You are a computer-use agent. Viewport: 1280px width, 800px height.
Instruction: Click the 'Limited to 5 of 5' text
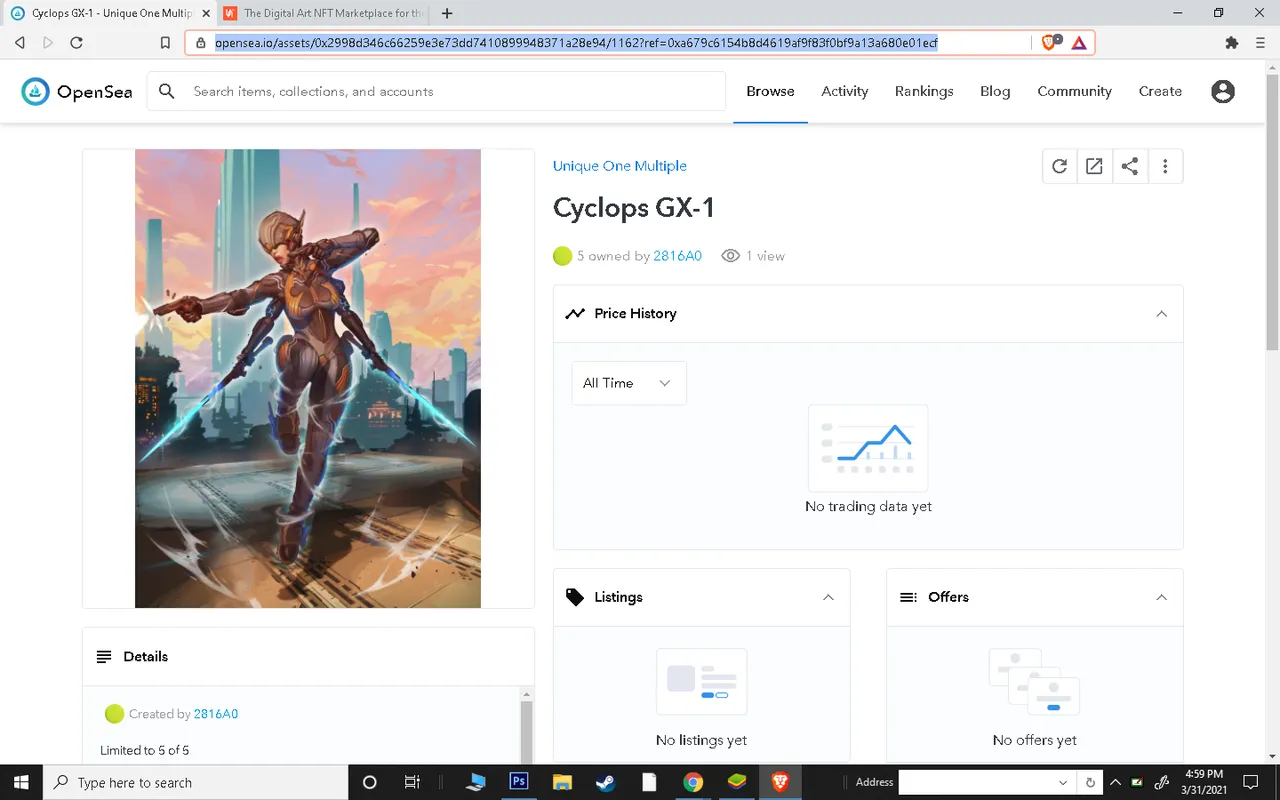coord(145,750)
